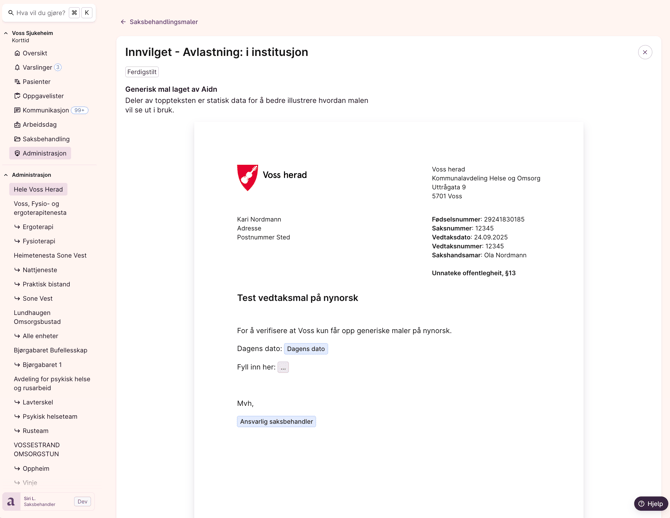Select the Ergoterapi sub-unit

(38, 227)
